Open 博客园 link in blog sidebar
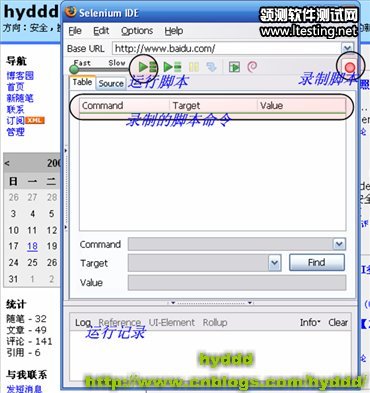Image resolution: width=370 pixels, height=393 pixels. pos(20,76)
